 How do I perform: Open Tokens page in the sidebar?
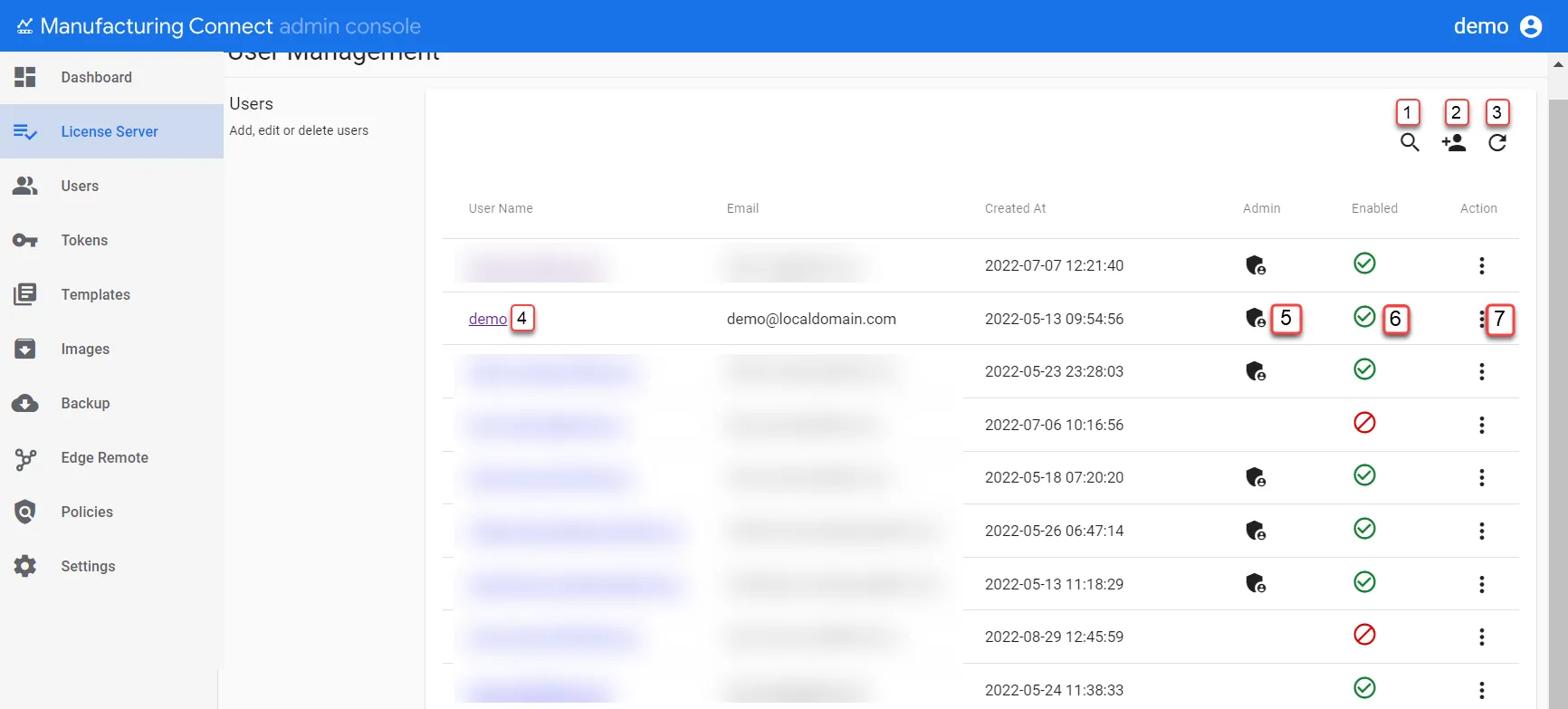coord(111,240)
